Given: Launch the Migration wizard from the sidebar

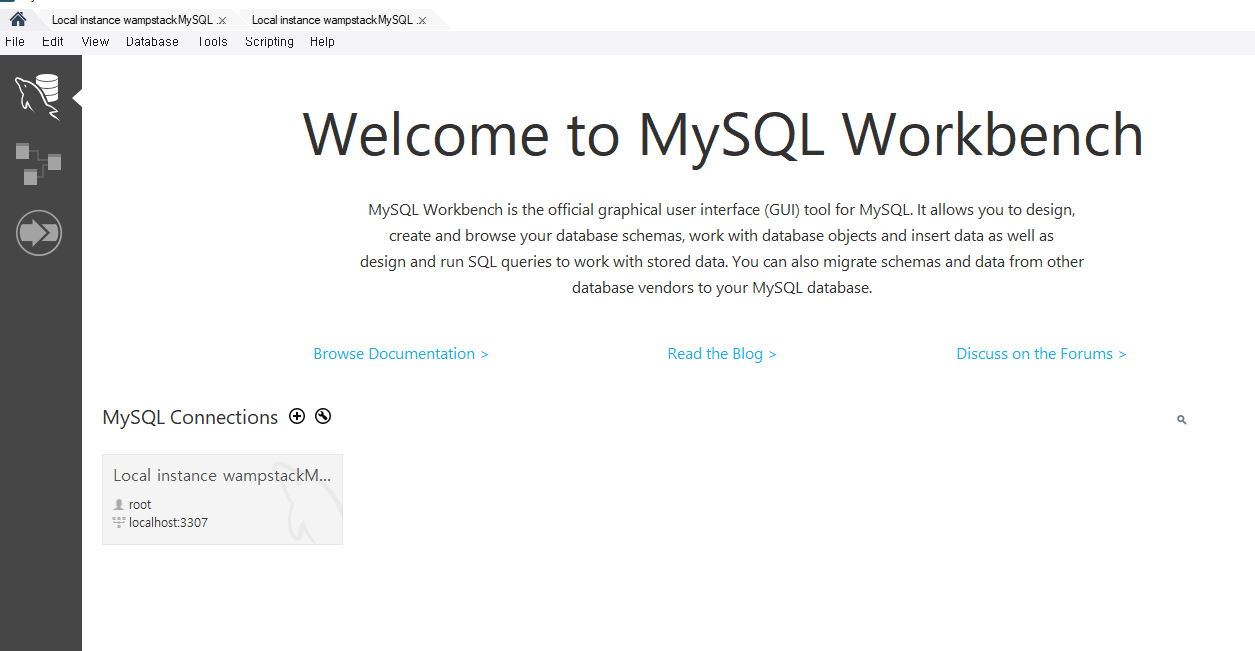Looking at the screenshot, I should click(39, 232).
